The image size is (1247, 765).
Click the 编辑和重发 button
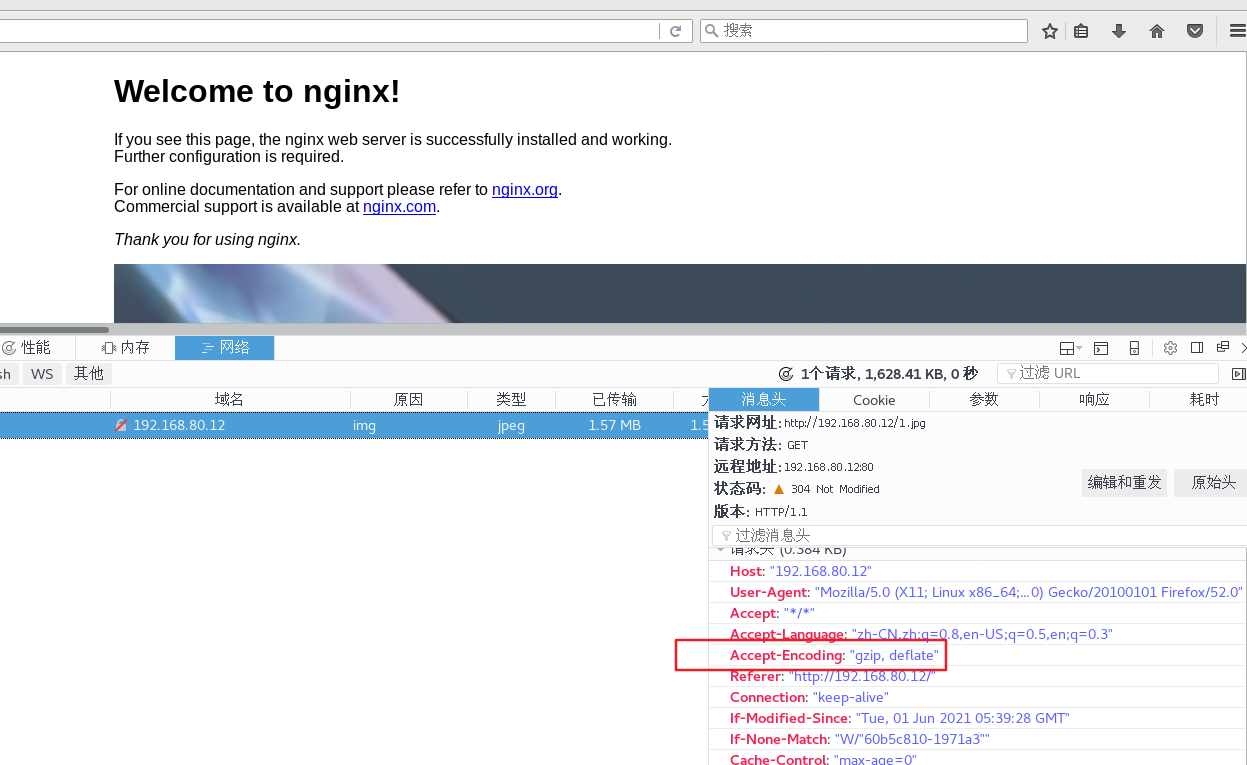(x=1125, y=483)
